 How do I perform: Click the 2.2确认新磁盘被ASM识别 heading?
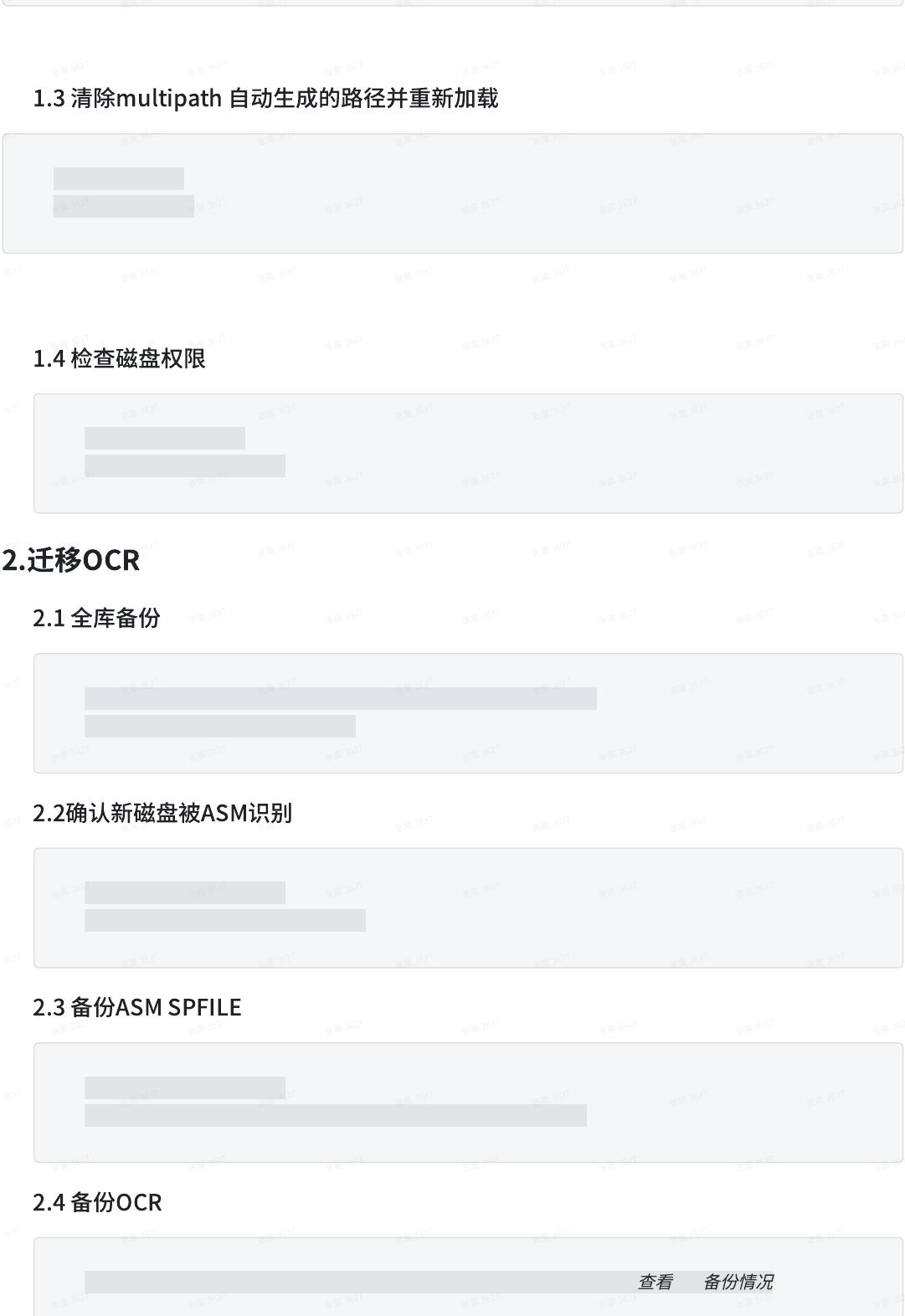click(x=162, y=813)
